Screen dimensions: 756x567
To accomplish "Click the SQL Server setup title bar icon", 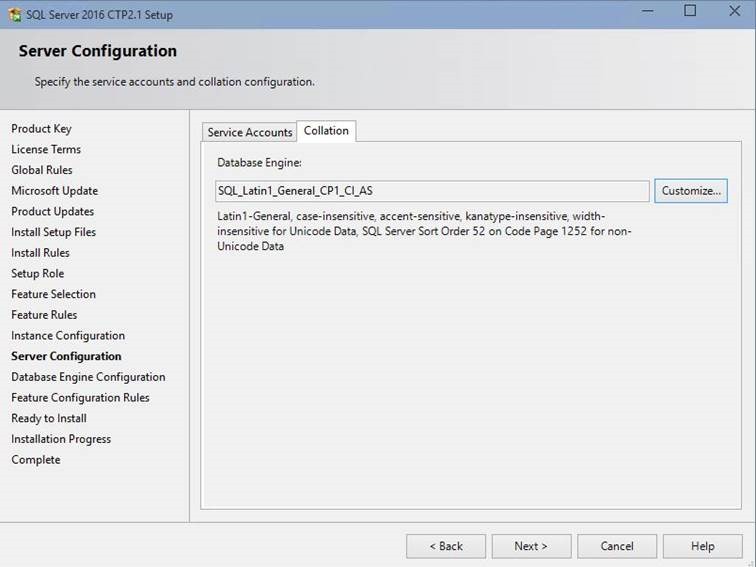I will tap(15, 14).
